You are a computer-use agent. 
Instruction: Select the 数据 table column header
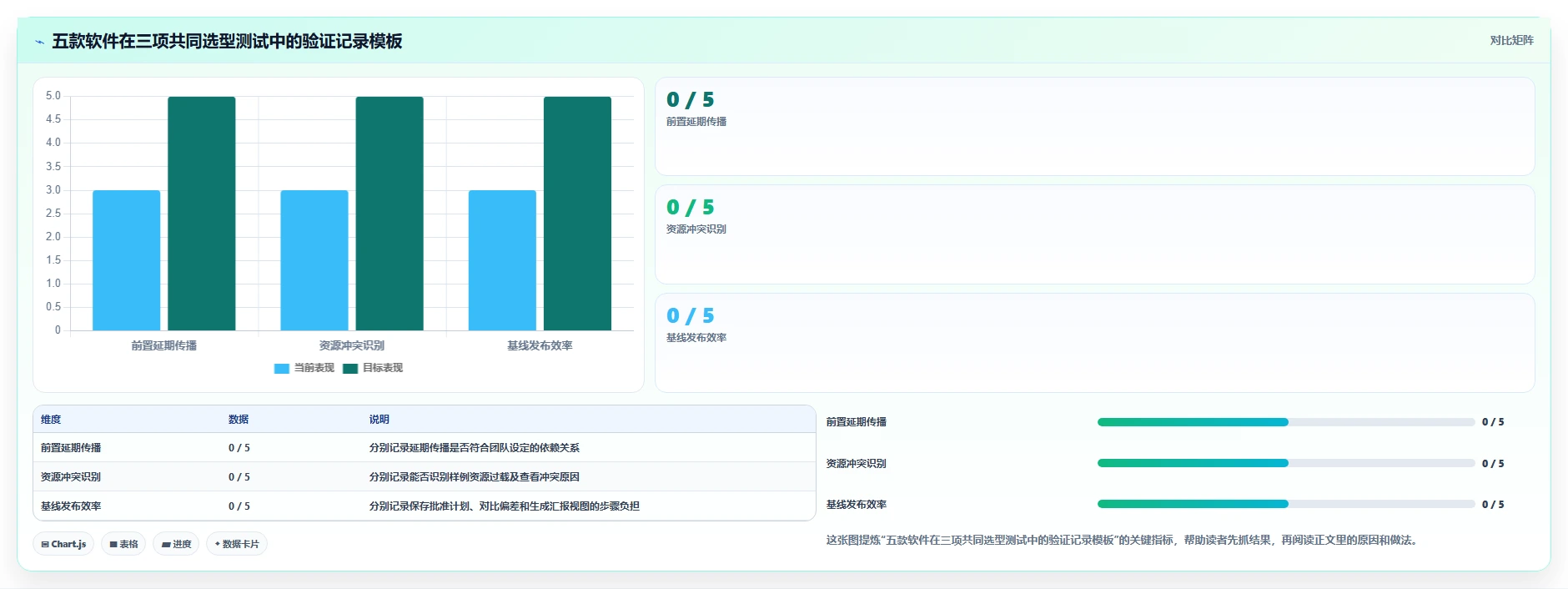pyautogui.click(x=239, y=420)
